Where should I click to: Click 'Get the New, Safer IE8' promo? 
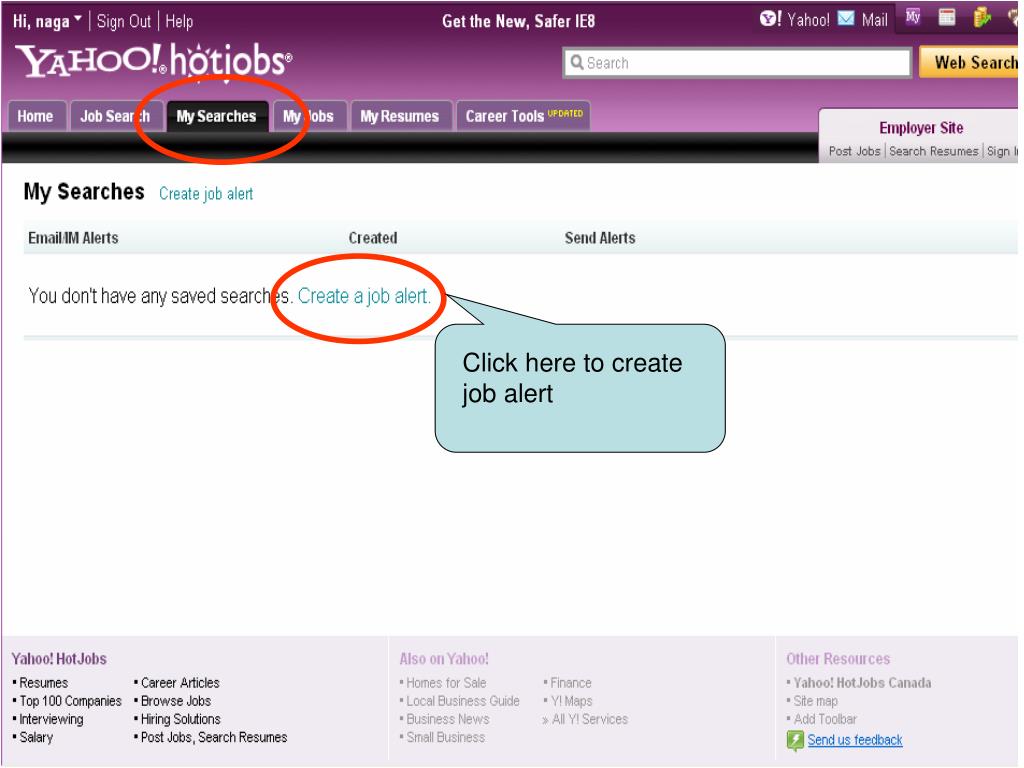point(519,22)
